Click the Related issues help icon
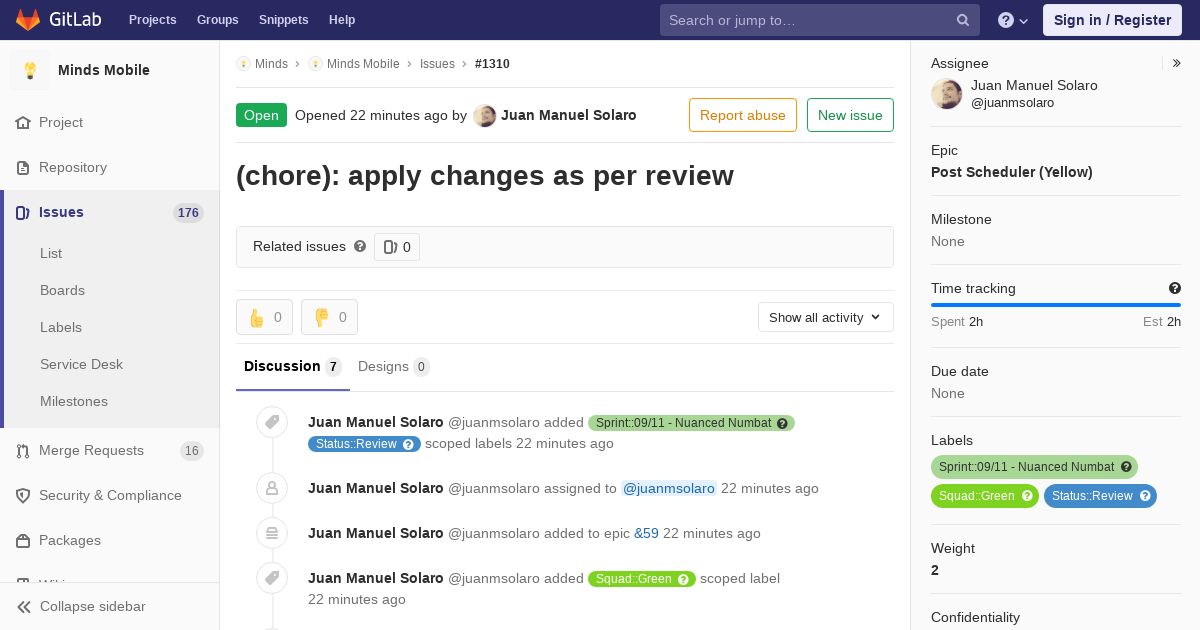 [360, 246]
